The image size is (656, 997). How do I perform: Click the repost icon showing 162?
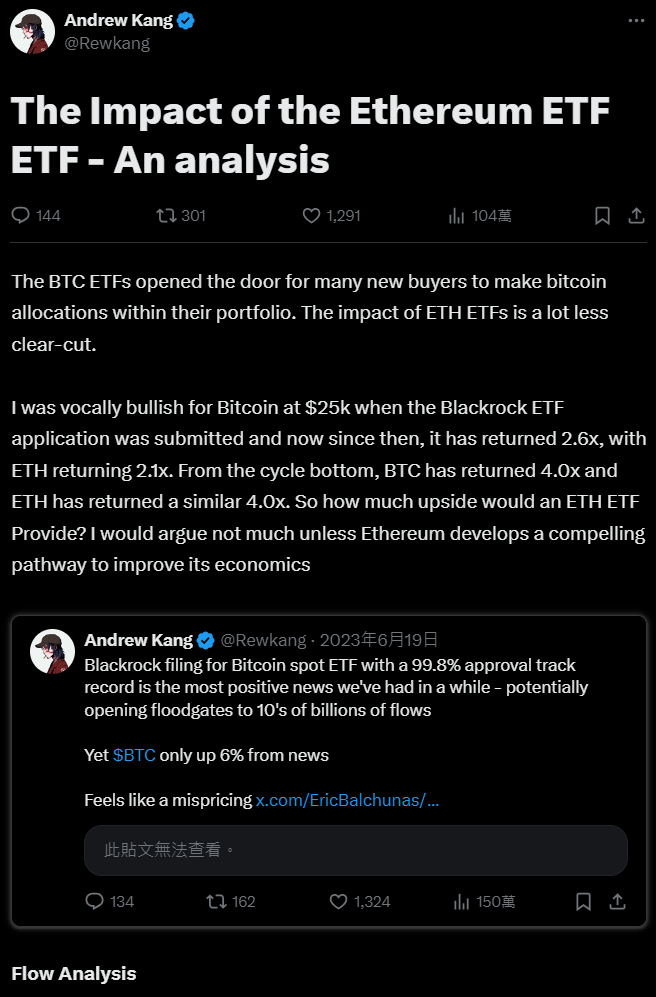(x=219, y=901)
